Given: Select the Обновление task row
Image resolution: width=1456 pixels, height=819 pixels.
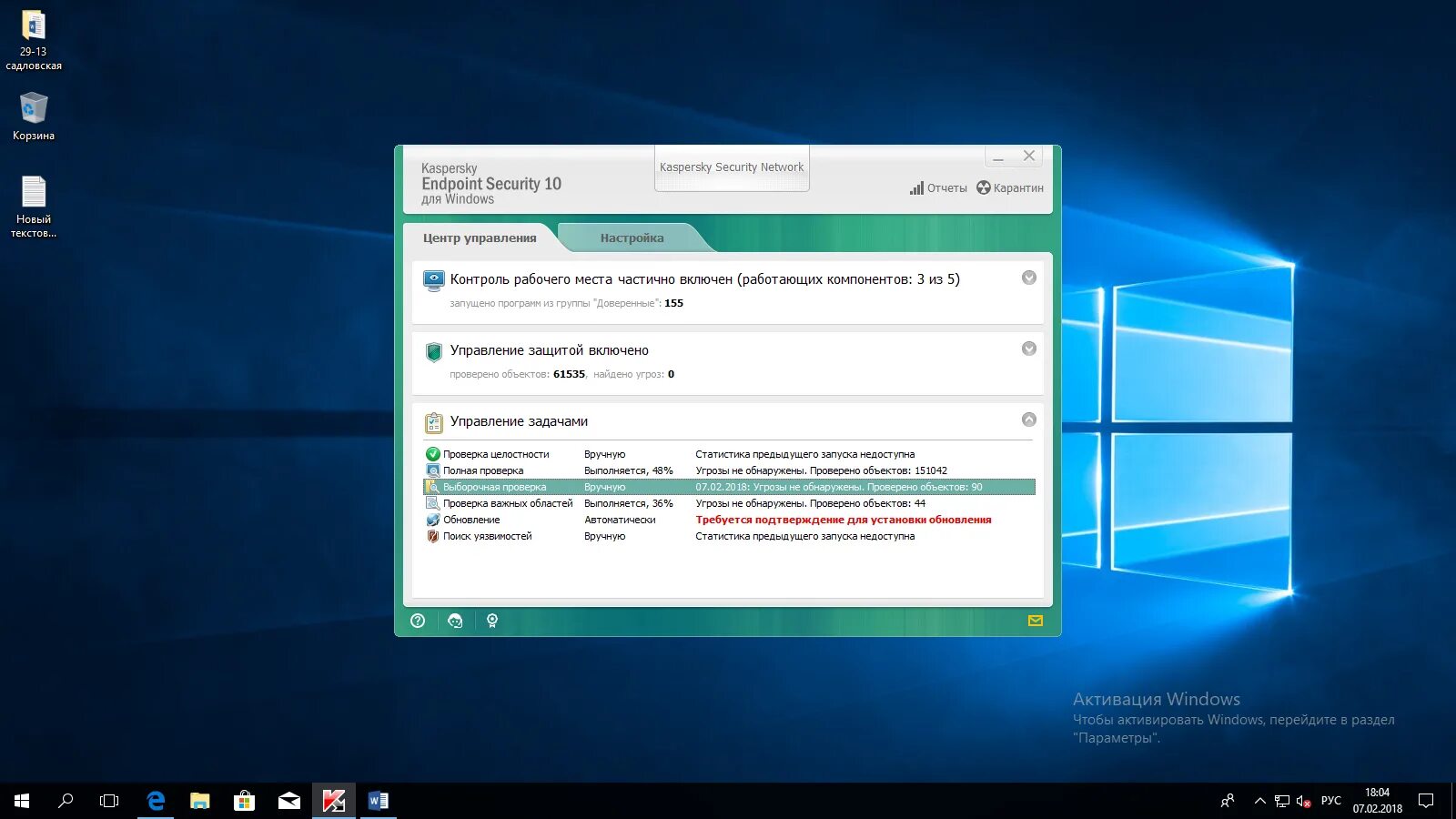Looking at the screenshot, I should pyautogui.click(x=729, y=520).
